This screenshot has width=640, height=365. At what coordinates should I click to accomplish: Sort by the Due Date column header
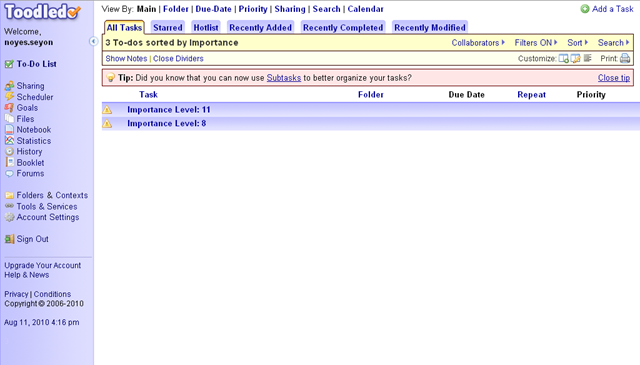[467, 94]
